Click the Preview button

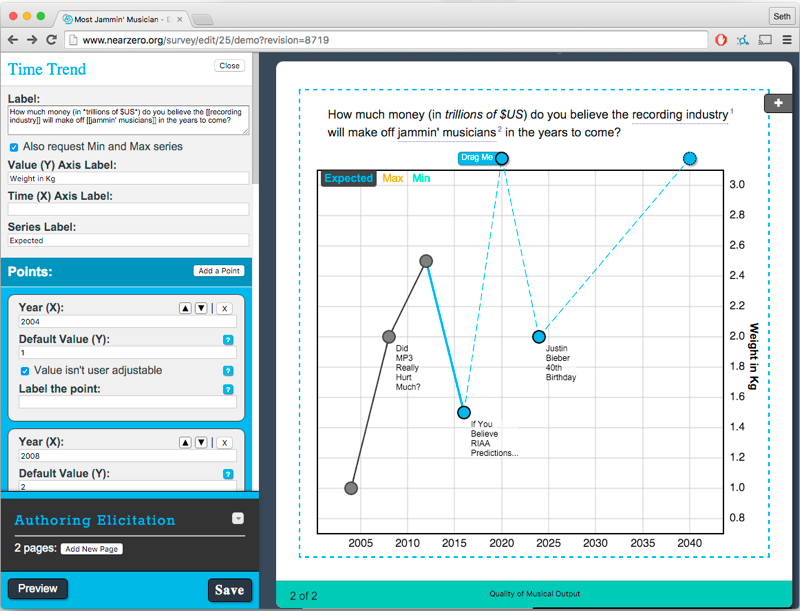pos(37,588)
